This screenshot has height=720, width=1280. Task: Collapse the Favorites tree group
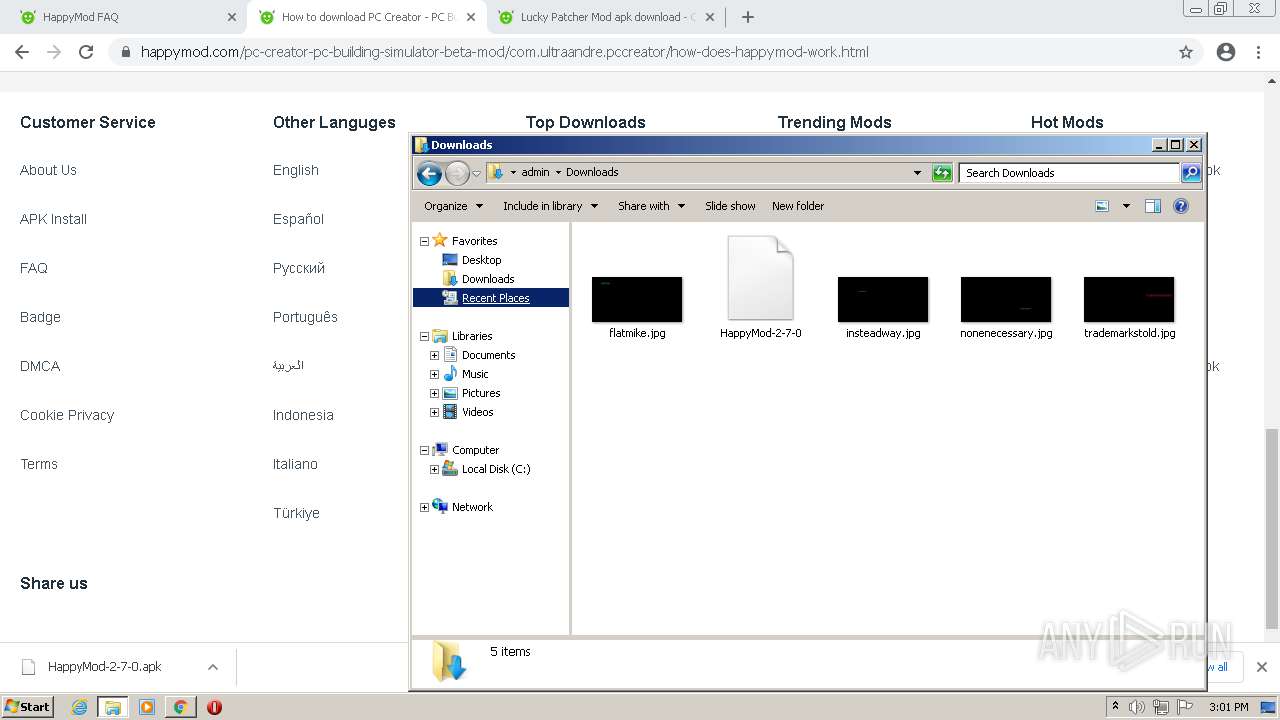[424, 241]
